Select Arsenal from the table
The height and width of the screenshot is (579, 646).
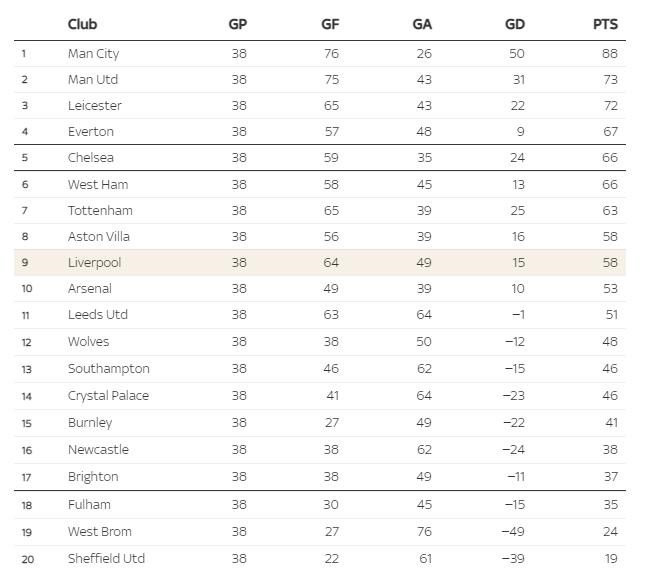tap(90, 288)
